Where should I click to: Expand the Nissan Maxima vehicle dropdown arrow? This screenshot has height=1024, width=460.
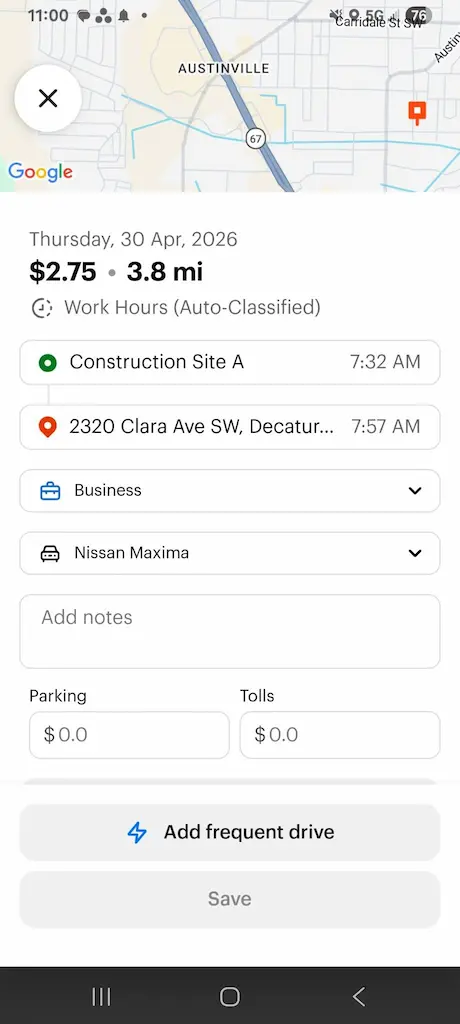click(415, 553)
